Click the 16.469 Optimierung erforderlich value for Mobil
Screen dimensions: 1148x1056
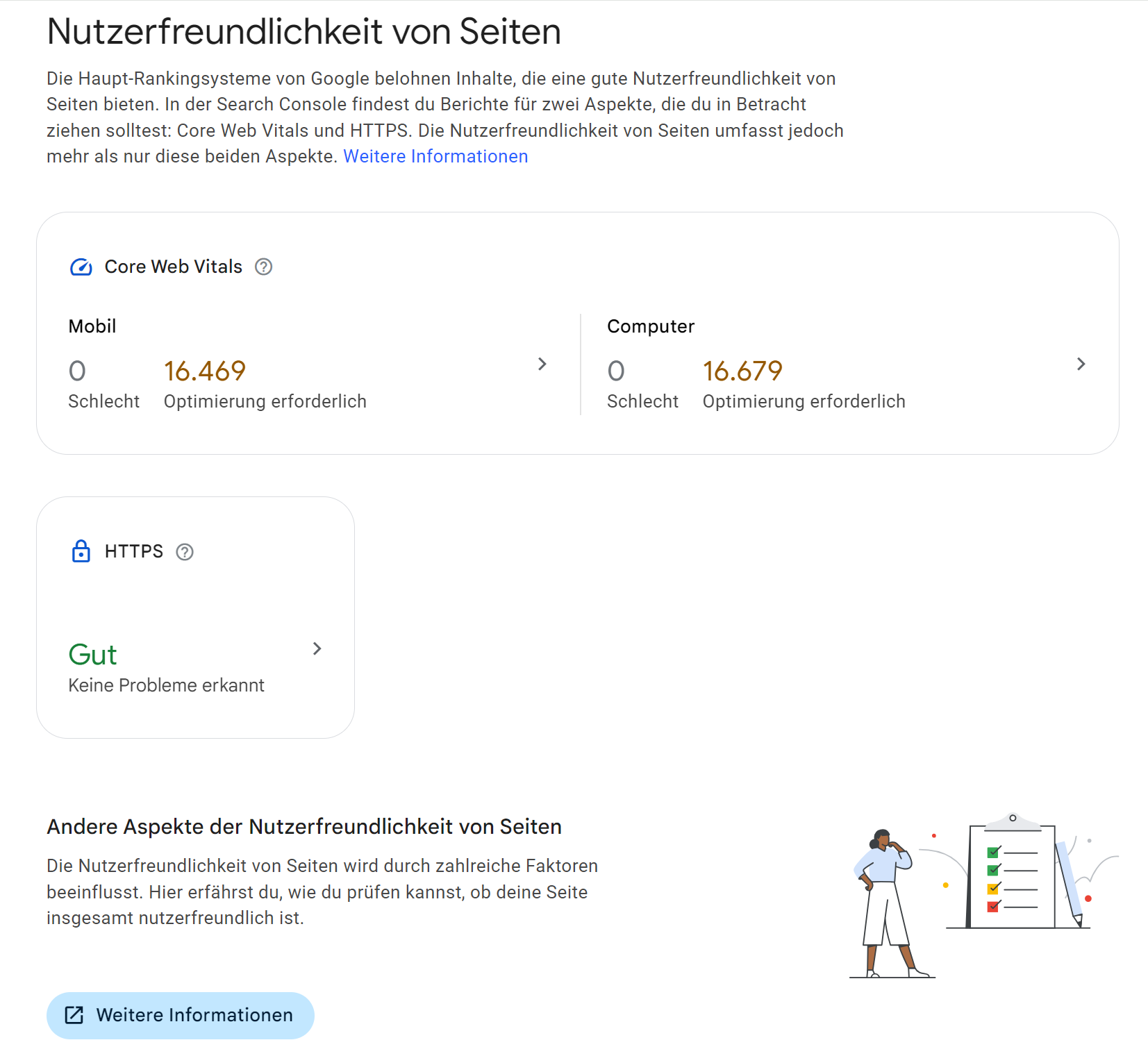pos(206,371)
